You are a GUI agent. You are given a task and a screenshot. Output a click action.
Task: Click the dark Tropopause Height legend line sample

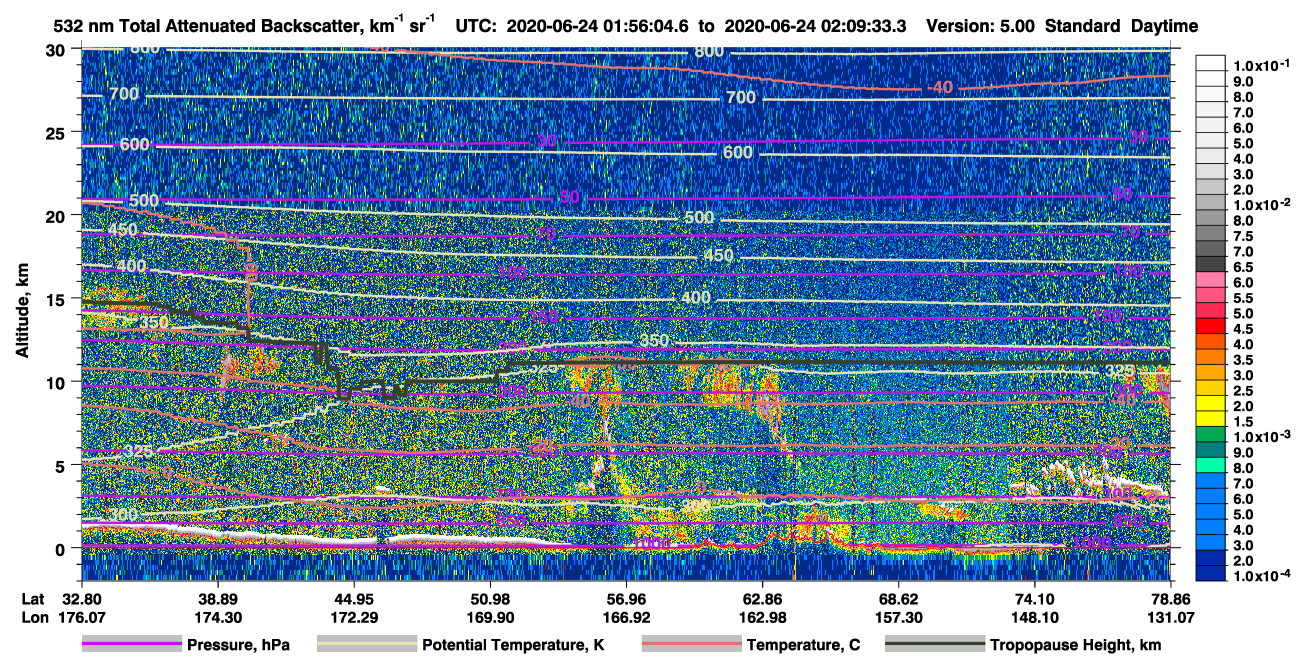tap(934, 645)
